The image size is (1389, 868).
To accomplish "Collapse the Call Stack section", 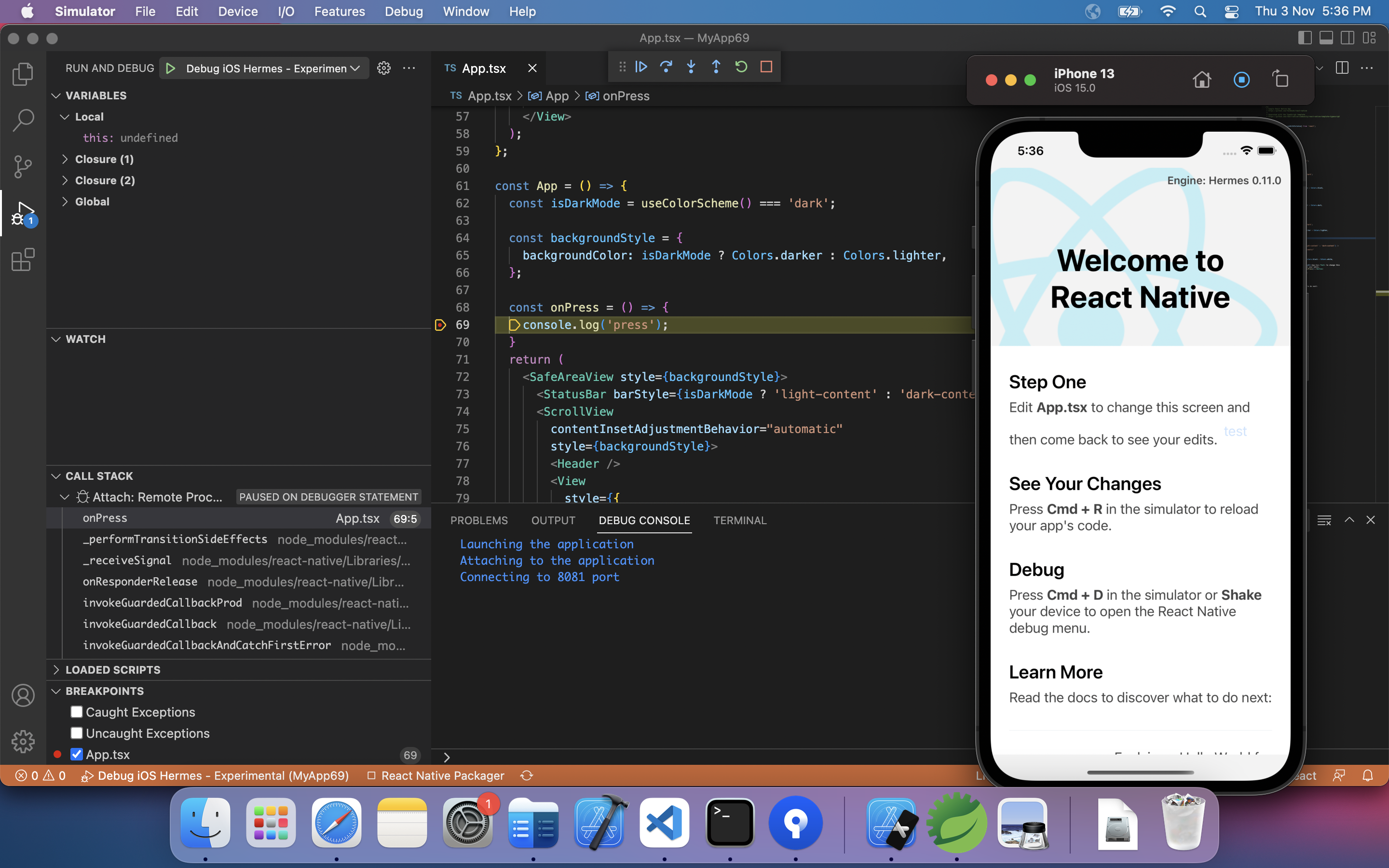I will point(55,475).
